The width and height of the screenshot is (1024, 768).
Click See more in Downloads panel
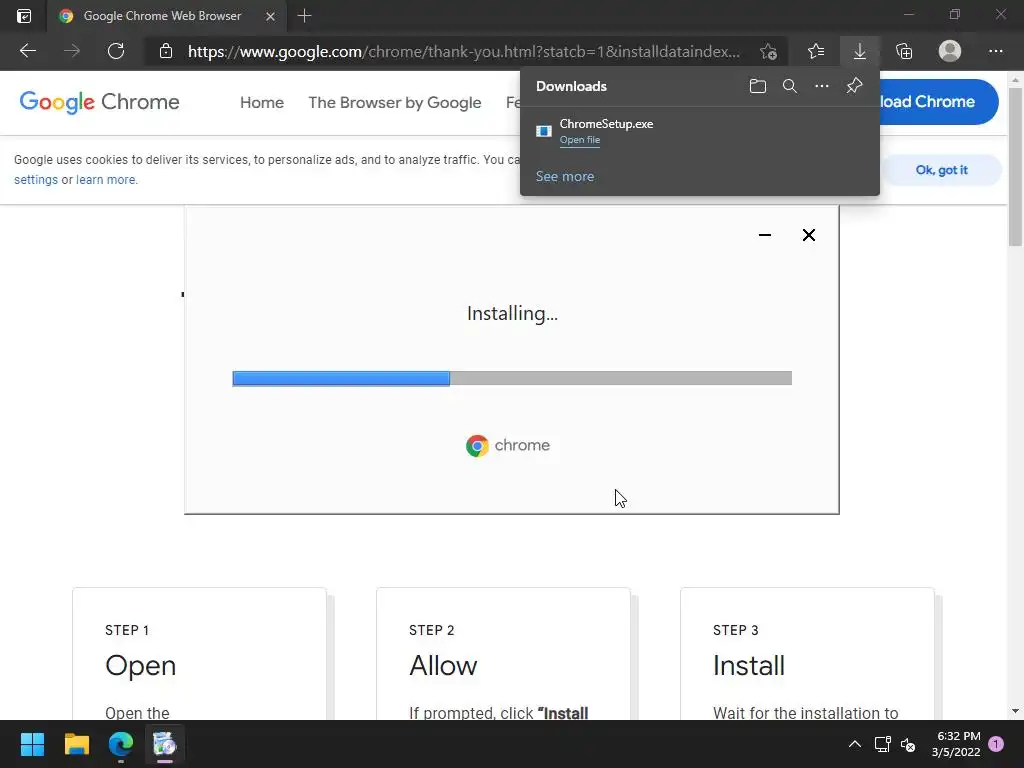pos(565,176)
